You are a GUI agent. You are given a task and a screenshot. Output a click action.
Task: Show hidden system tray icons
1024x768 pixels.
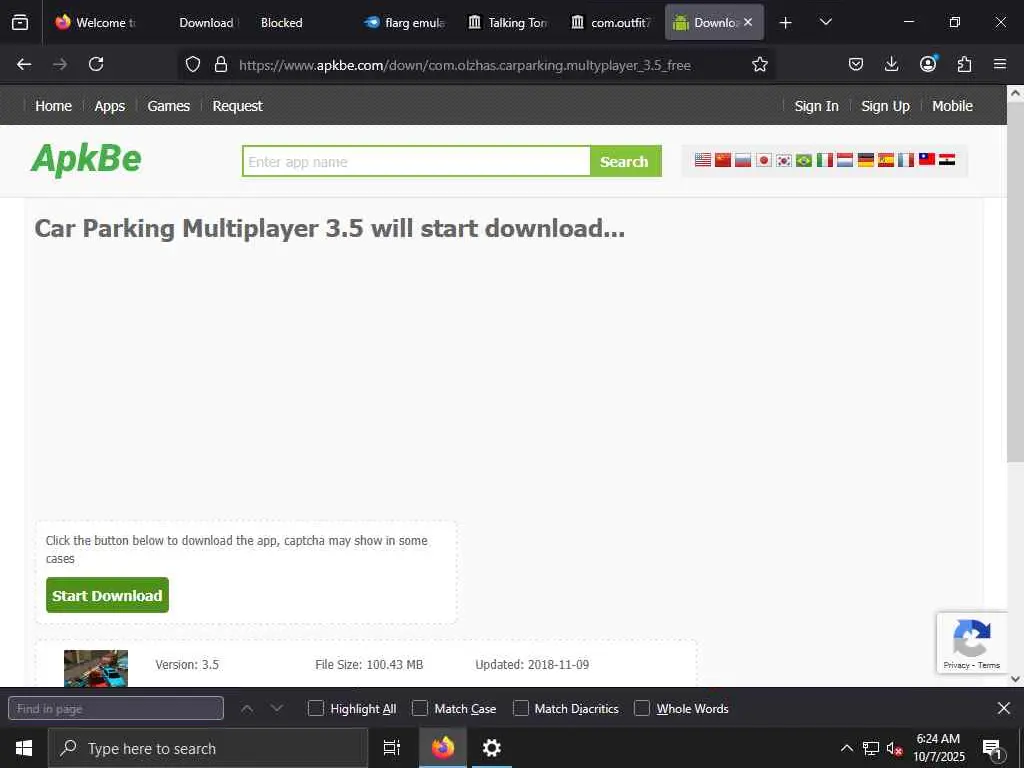click(x=846, y=748)
